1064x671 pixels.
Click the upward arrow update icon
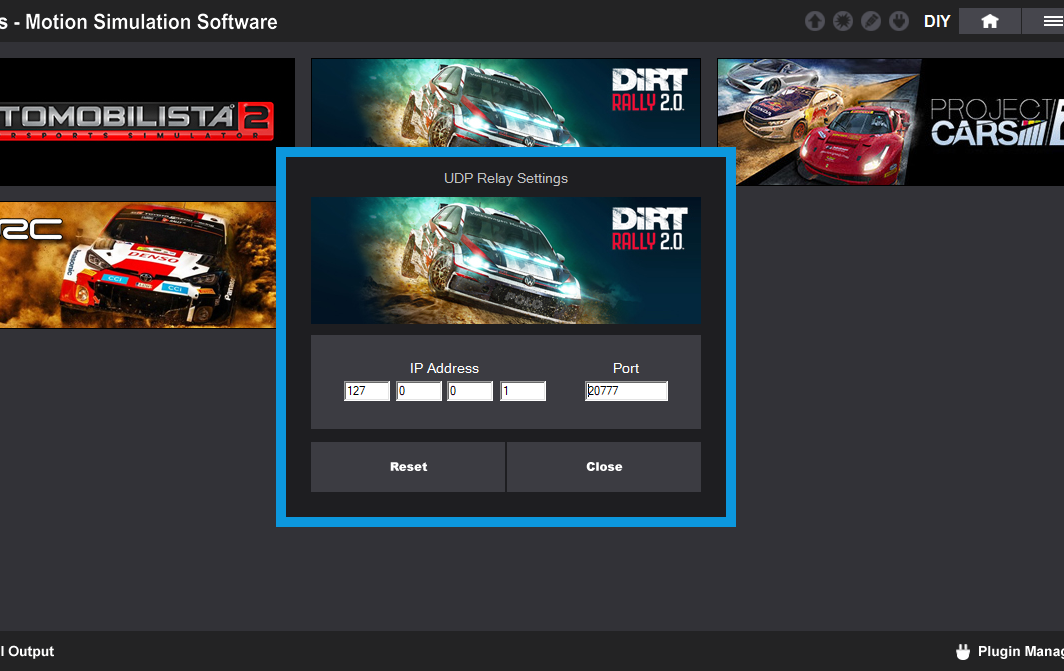[x=815, y=21]
